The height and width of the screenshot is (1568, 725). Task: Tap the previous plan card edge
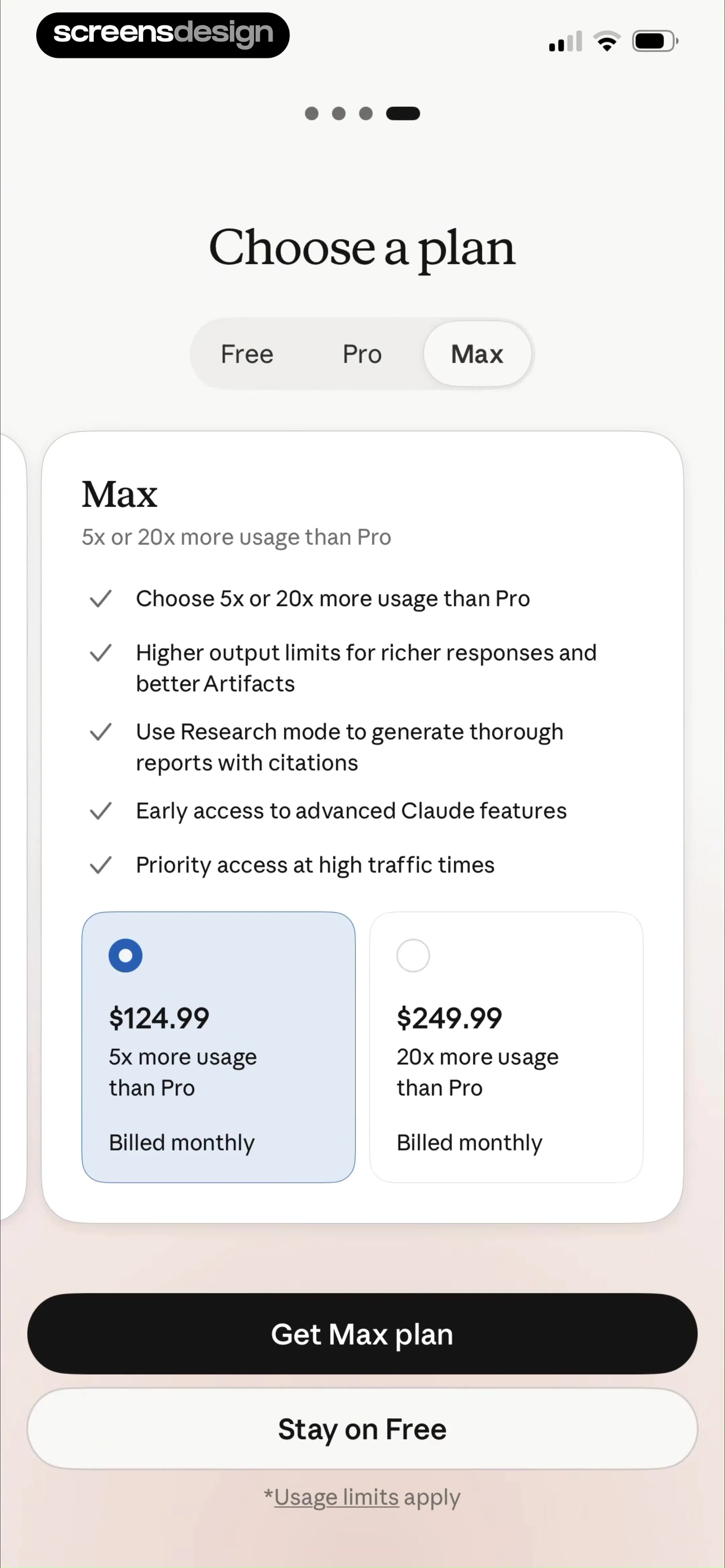point(12,827)
